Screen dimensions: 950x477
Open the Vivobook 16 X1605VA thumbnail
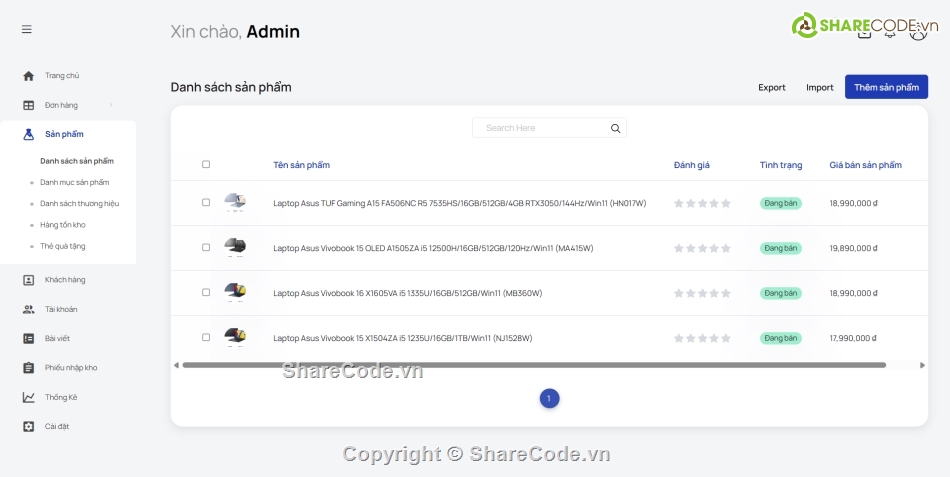pyautogui.click(x=235, y=292)
